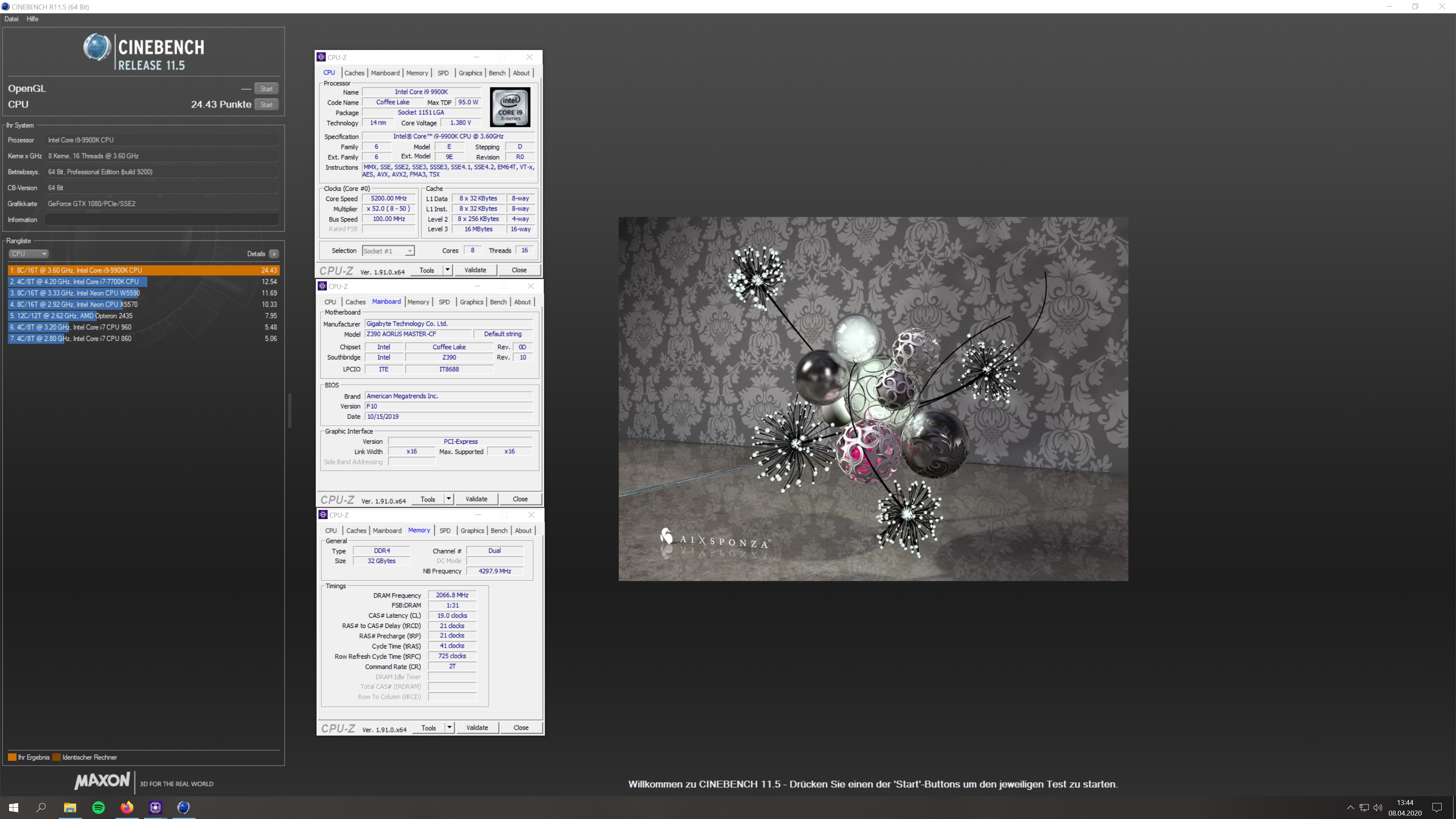Open volume control tray icon
This screenshot has height=819, width=1456.
click(1378, 807)
